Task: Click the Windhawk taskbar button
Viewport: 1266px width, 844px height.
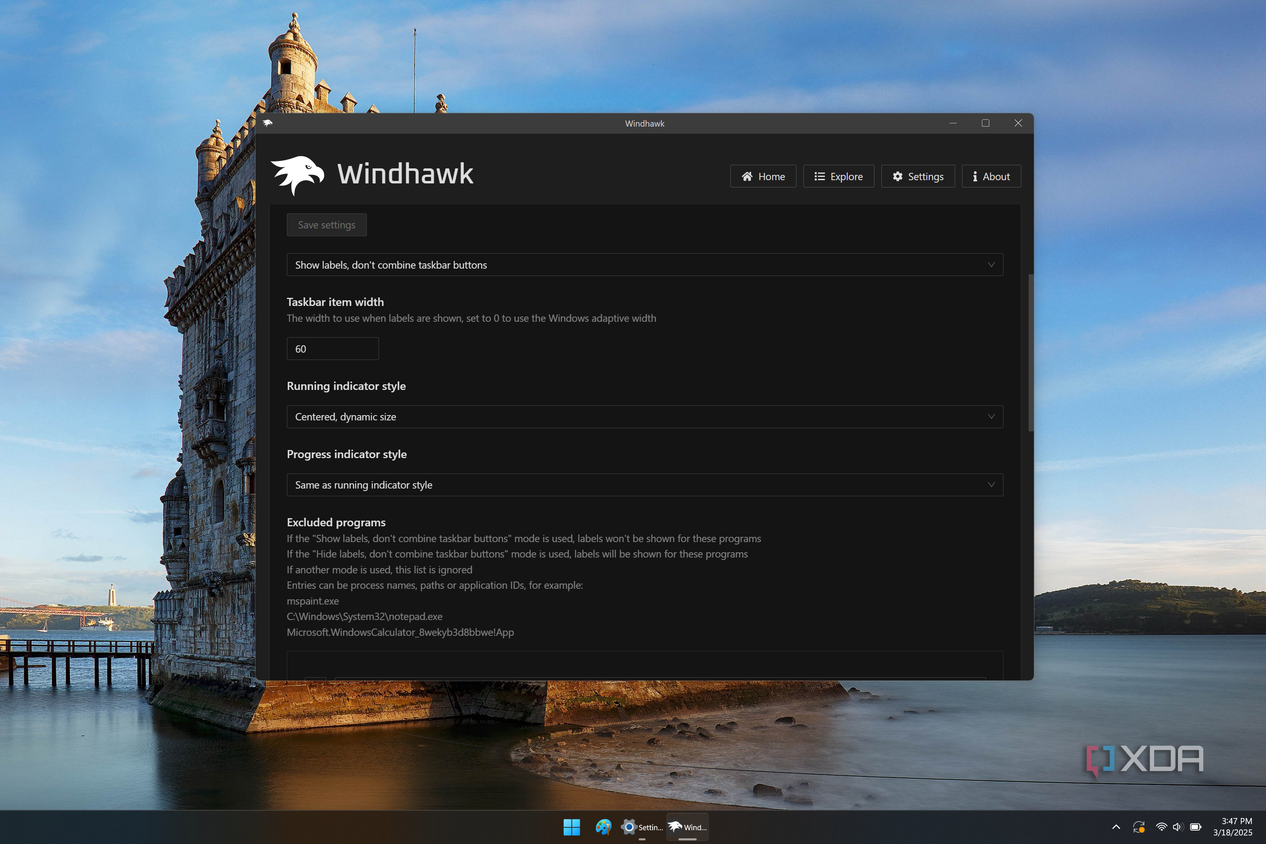Action: click(x=687, y=827)
